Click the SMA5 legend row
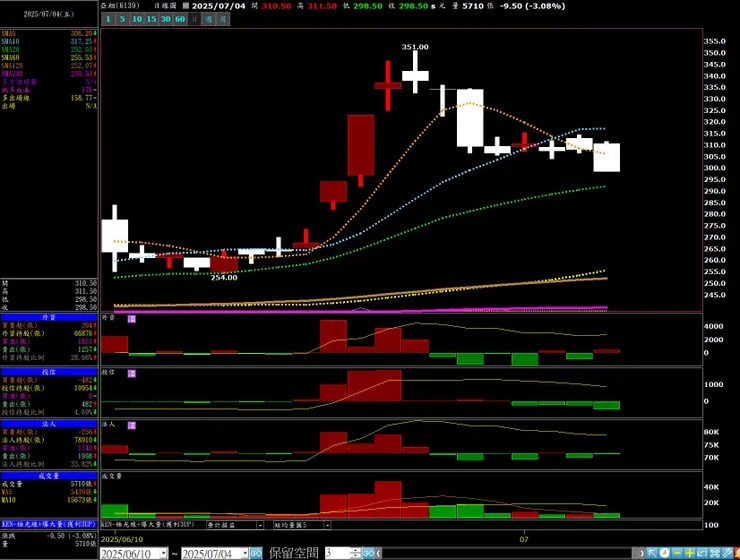Screen dimensions: 740x560 49,33
